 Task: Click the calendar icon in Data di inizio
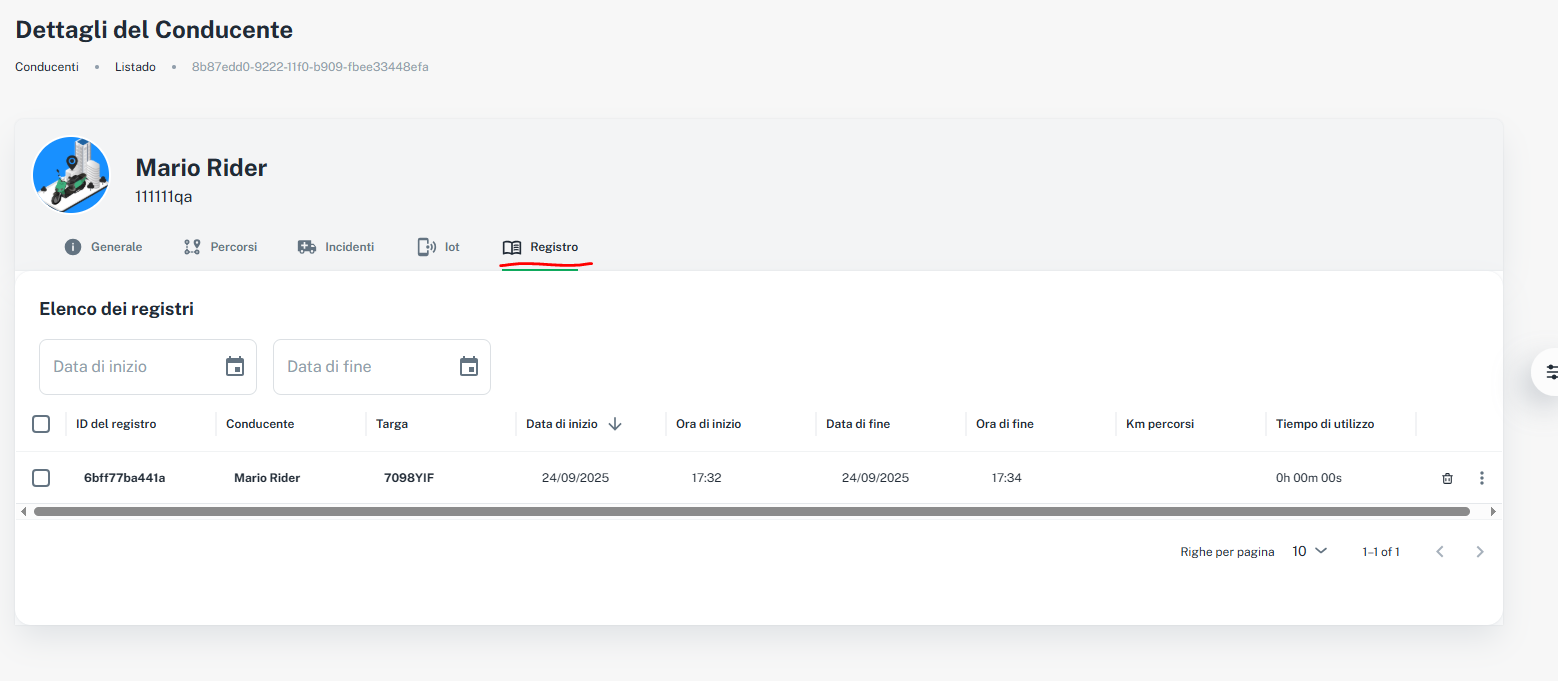point(235,367)
